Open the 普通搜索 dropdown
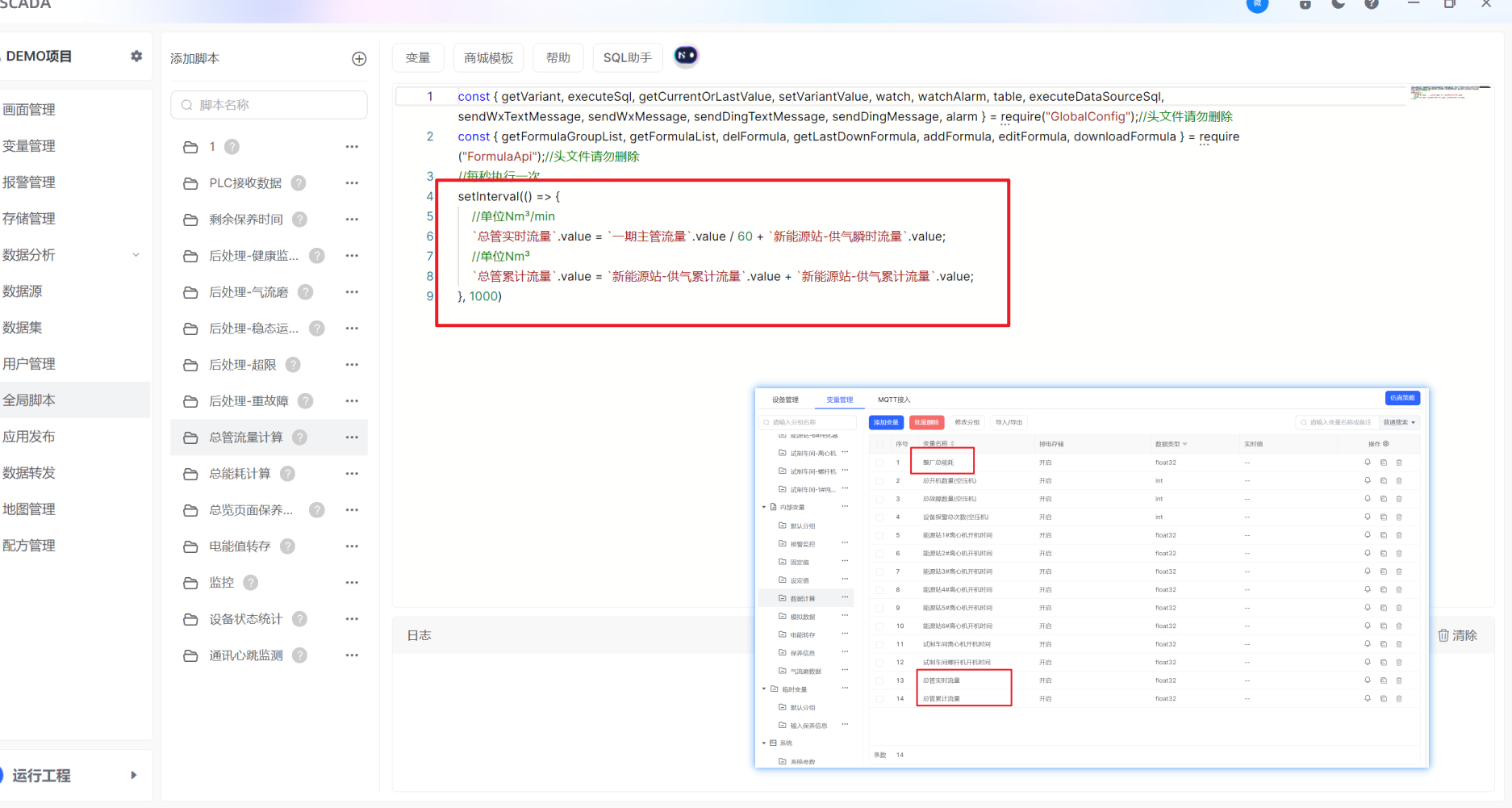Image resolution: width=1512 pixels, height=808 pixels. coord(1399,422)
